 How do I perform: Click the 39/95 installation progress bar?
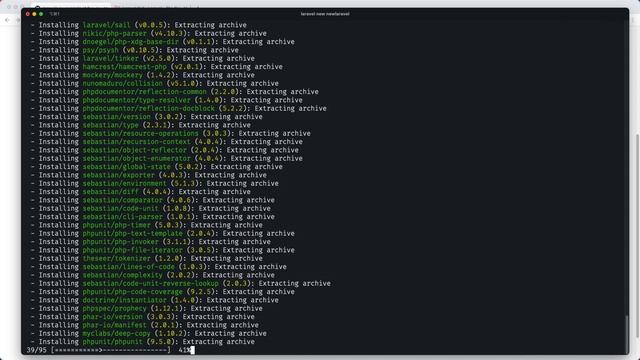pos(111,350)
